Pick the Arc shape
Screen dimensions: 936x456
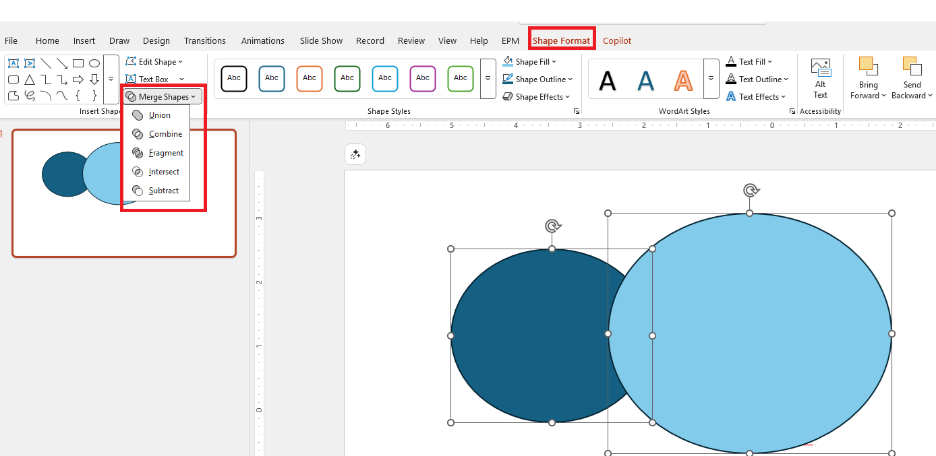click(45, 95)
